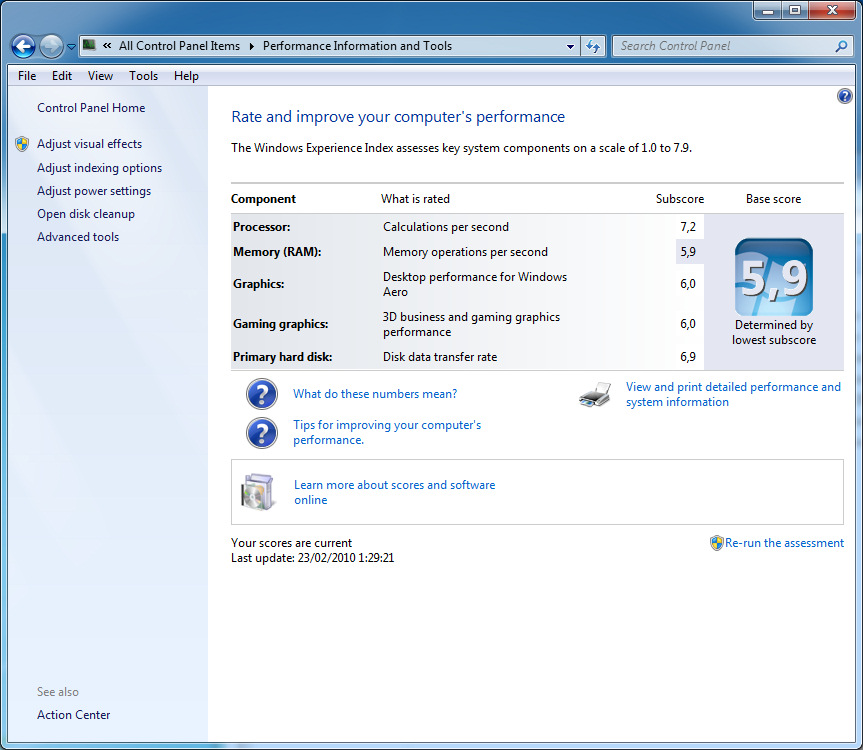Click the software box icon for scores online
The width and height of the screenshot is (863, 750).
(257, 492)
